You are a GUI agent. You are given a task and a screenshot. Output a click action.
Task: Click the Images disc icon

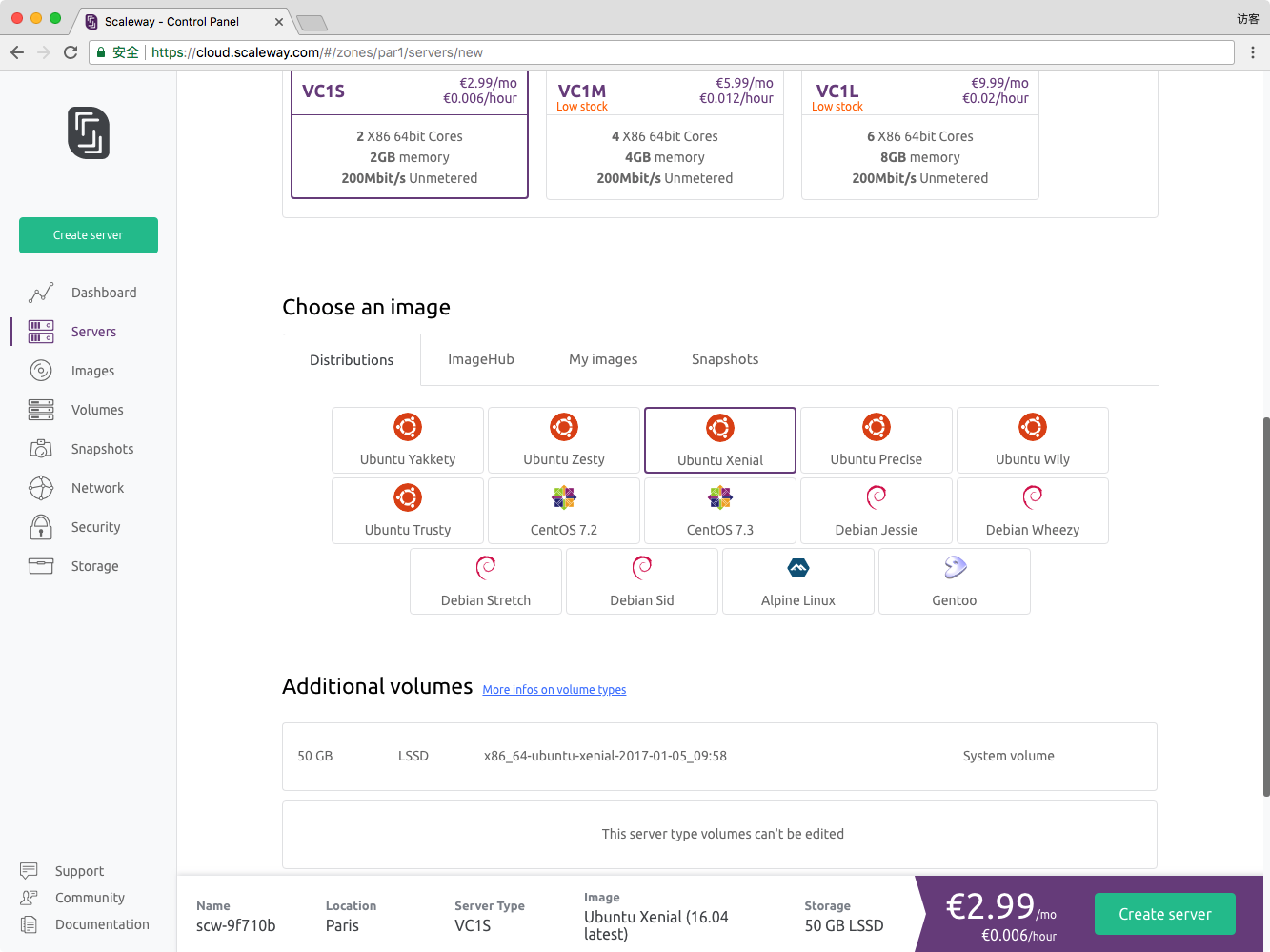(41, 371)
